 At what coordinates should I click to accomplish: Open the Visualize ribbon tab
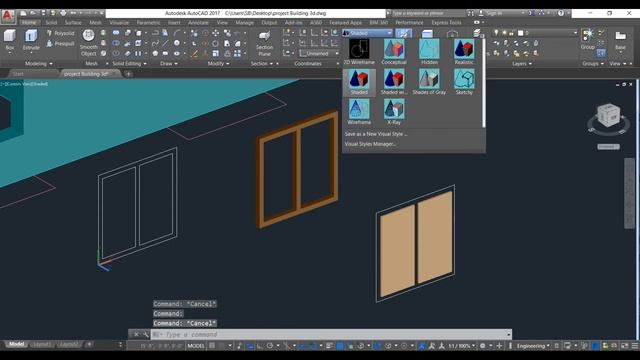119,23
